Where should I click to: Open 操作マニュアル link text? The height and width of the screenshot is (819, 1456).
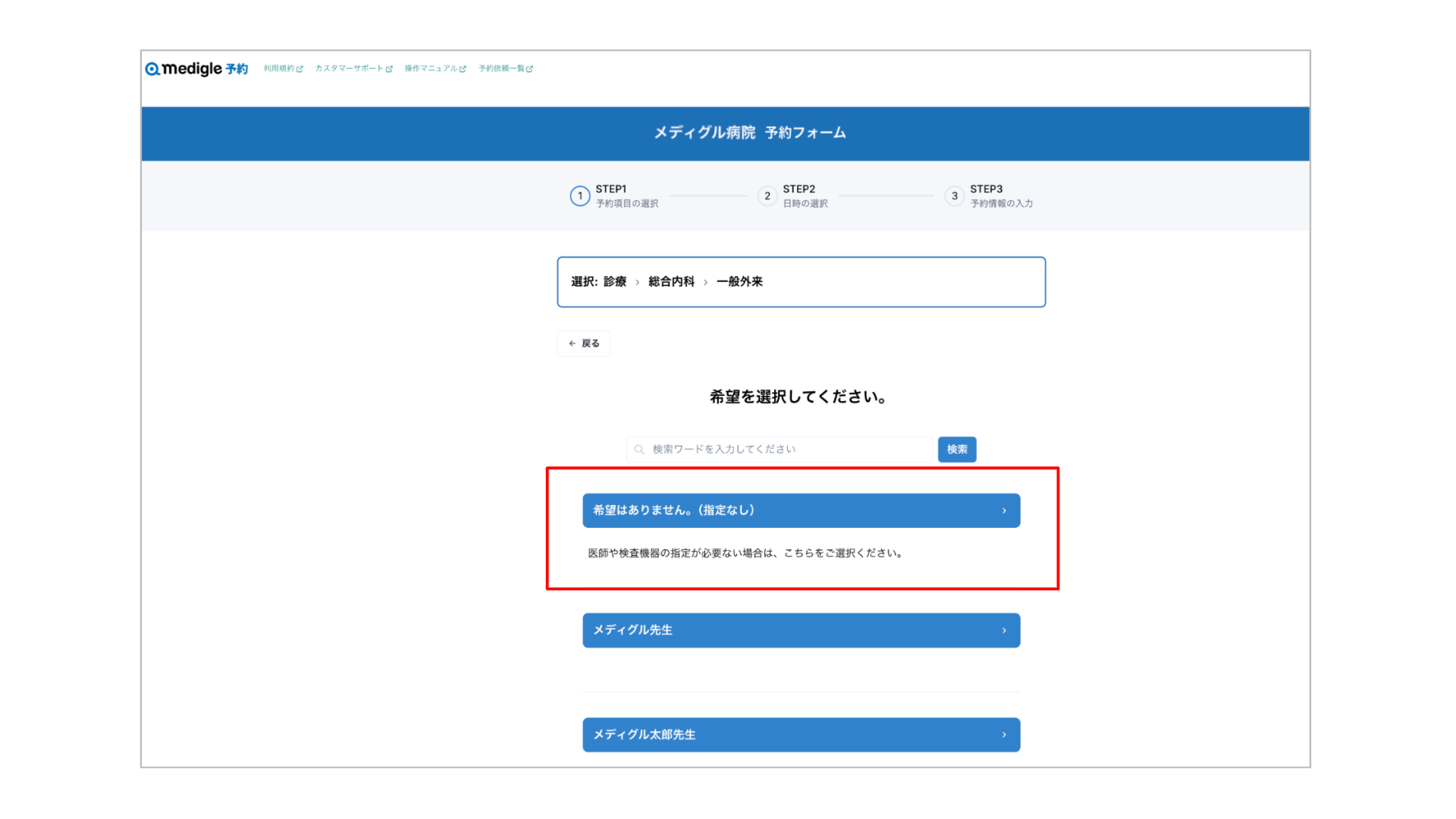tap(430, 69)
